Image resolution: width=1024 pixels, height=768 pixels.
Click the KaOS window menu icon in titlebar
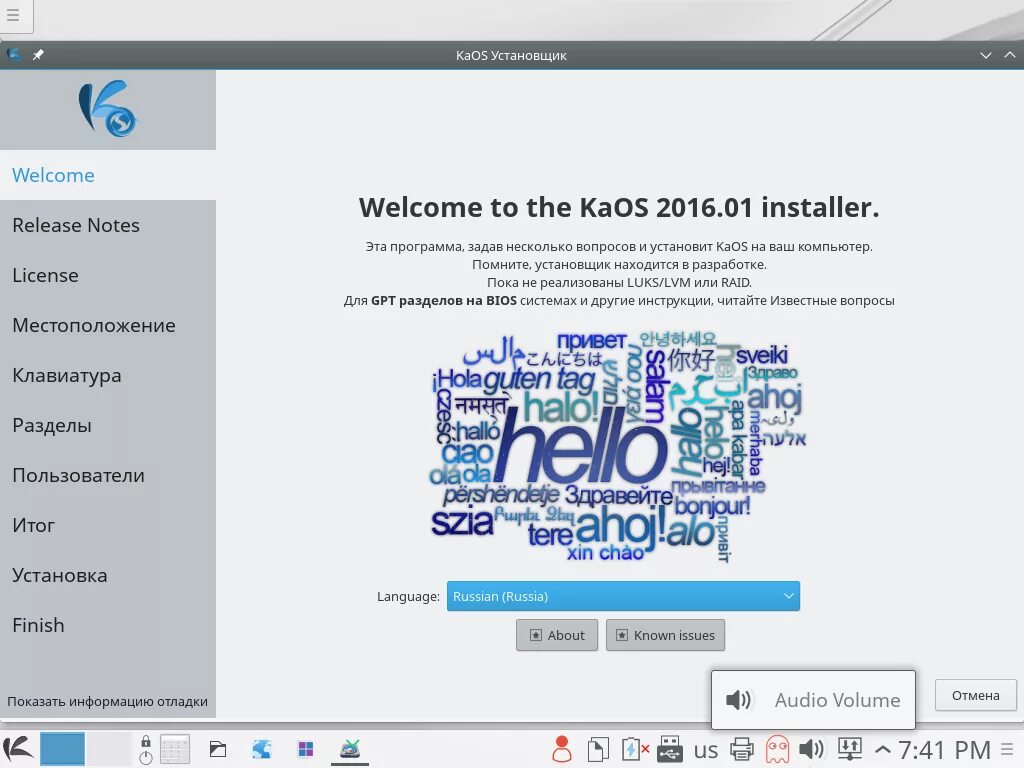pyautogui.click(x=13, y=55)
